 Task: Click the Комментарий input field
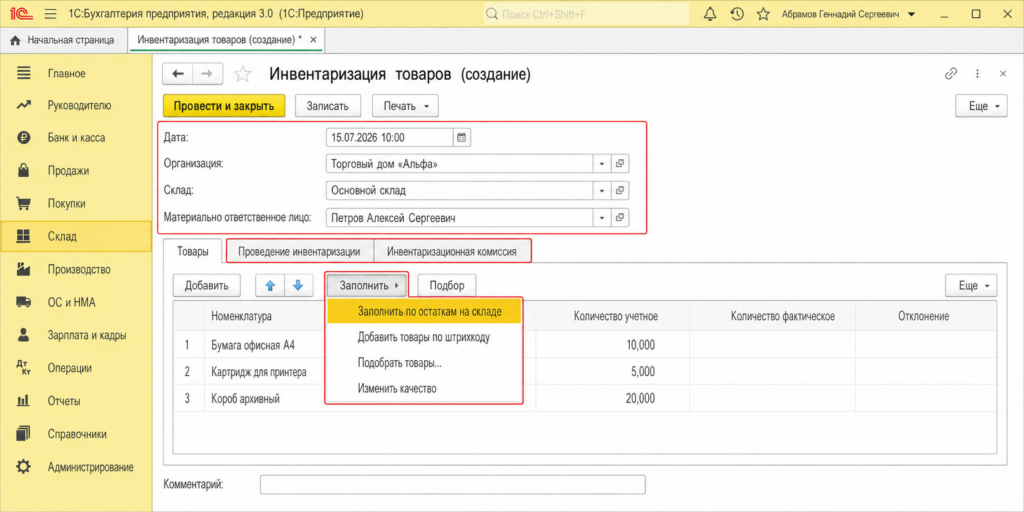tap(453, 485)
